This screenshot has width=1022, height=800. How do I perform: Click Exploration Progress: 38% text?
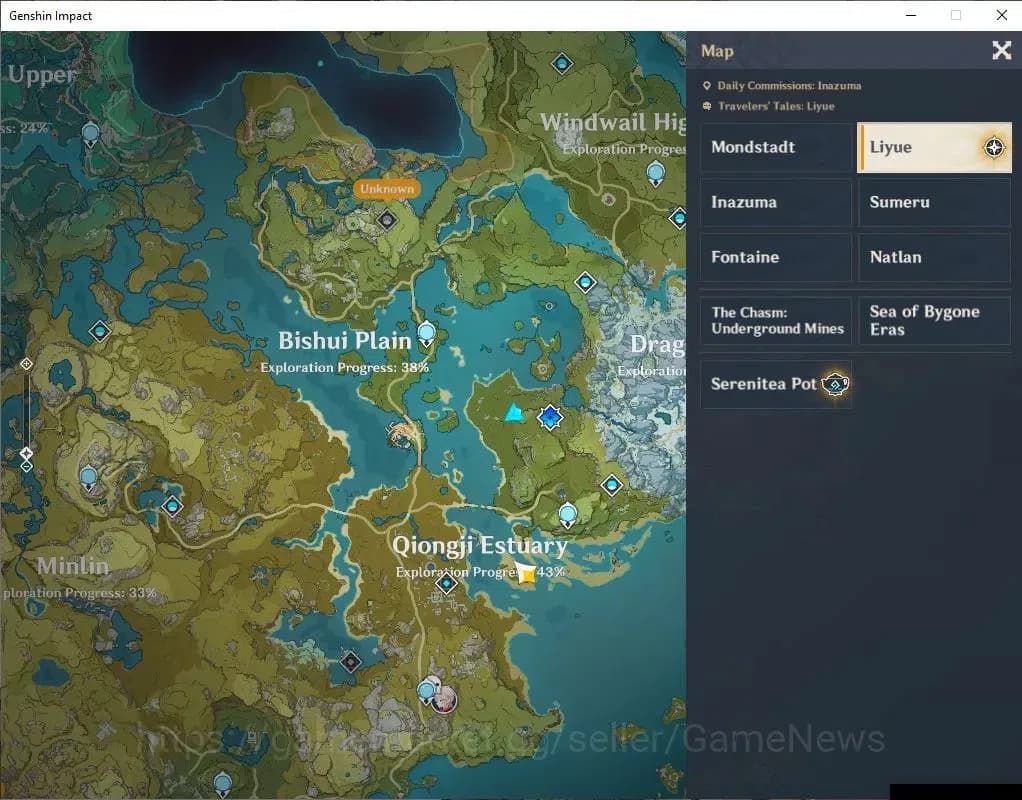coord(344,367)
